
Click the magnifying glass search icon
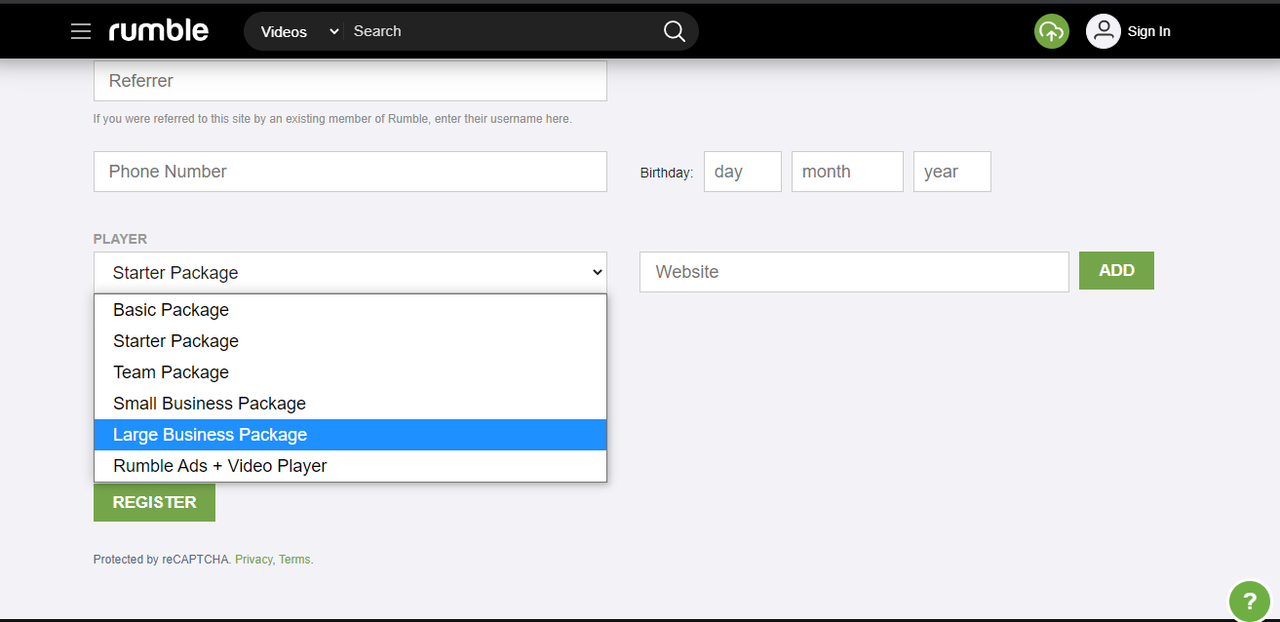point(675,31)
